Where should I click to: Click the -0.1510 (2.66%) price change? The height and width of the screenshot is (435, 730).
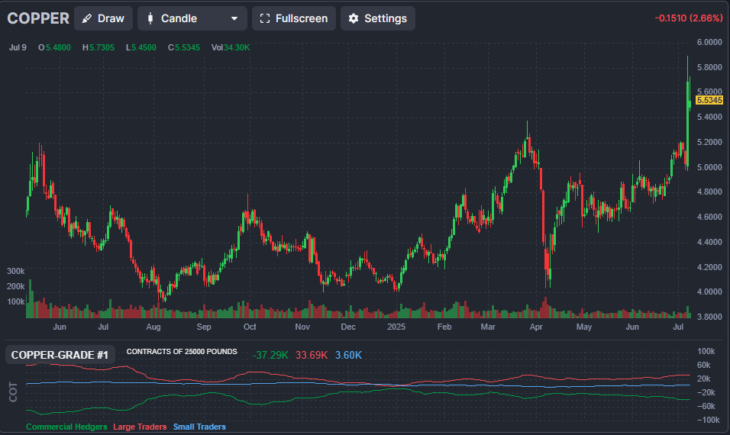pos(689,18)
